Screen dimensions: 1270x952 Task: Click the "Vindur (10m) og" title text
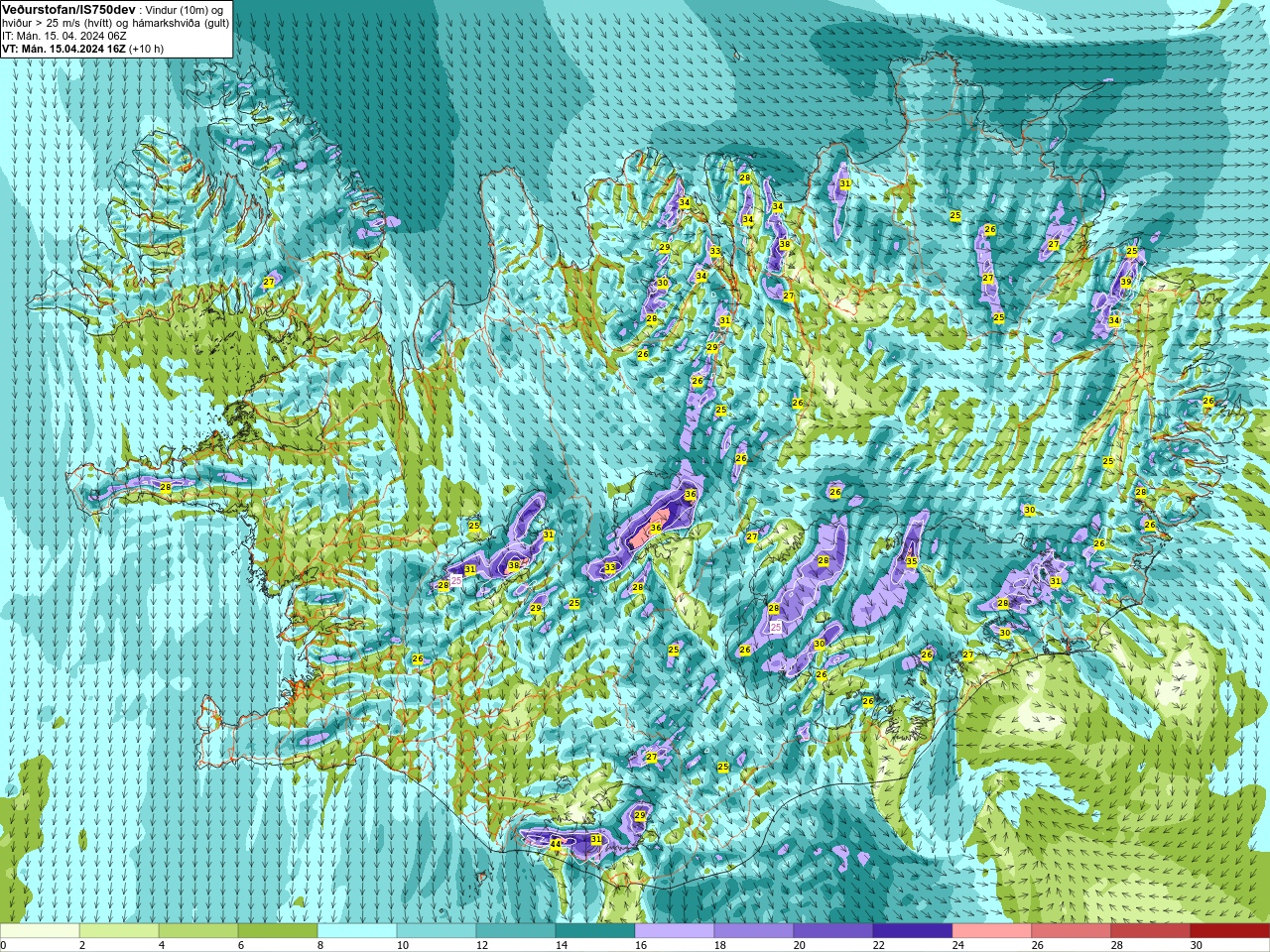[x=186, y=10]
